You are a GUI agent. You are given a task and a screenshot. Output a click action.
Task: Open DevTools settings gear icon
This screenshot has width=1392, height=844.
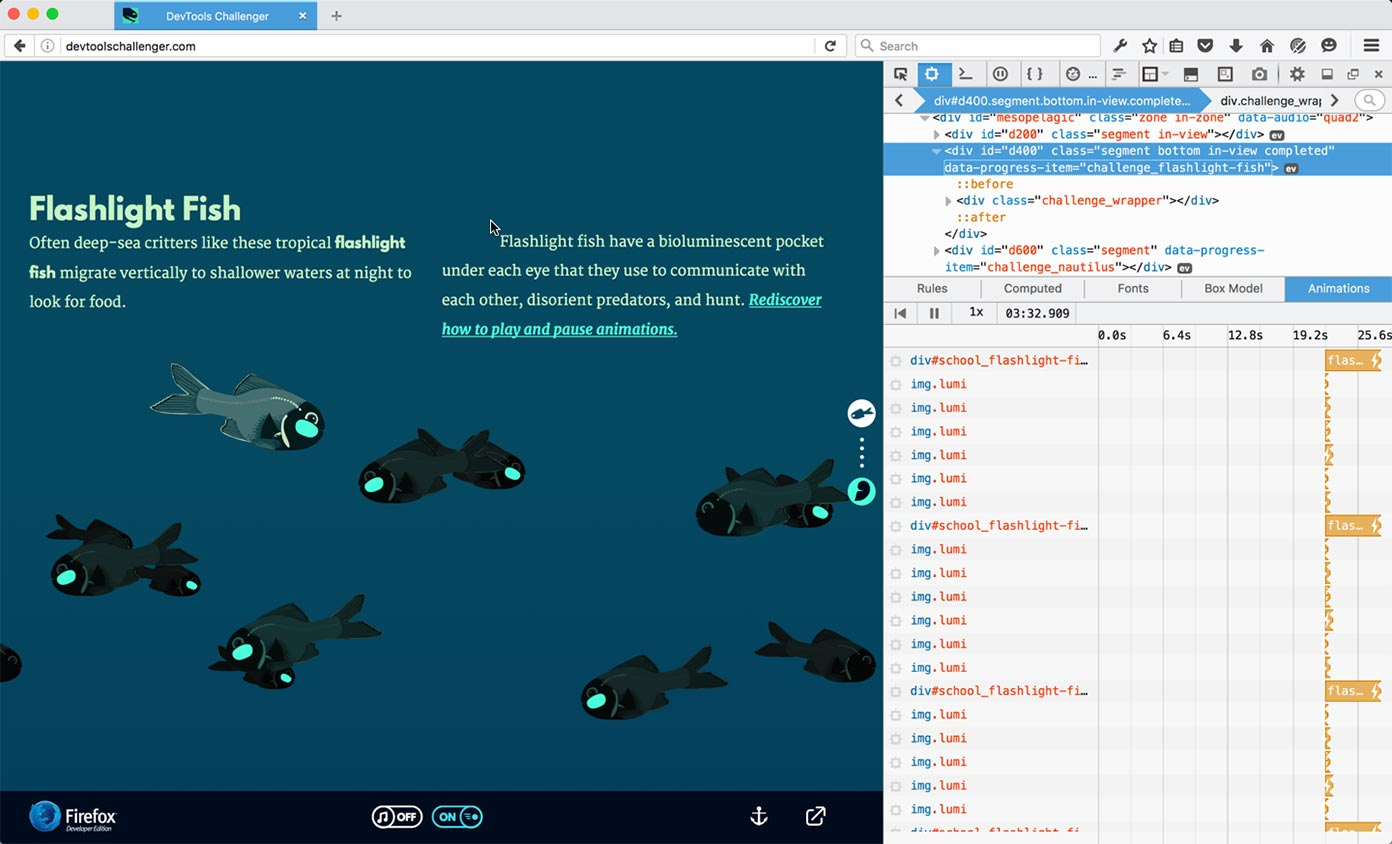[1296, 73]
